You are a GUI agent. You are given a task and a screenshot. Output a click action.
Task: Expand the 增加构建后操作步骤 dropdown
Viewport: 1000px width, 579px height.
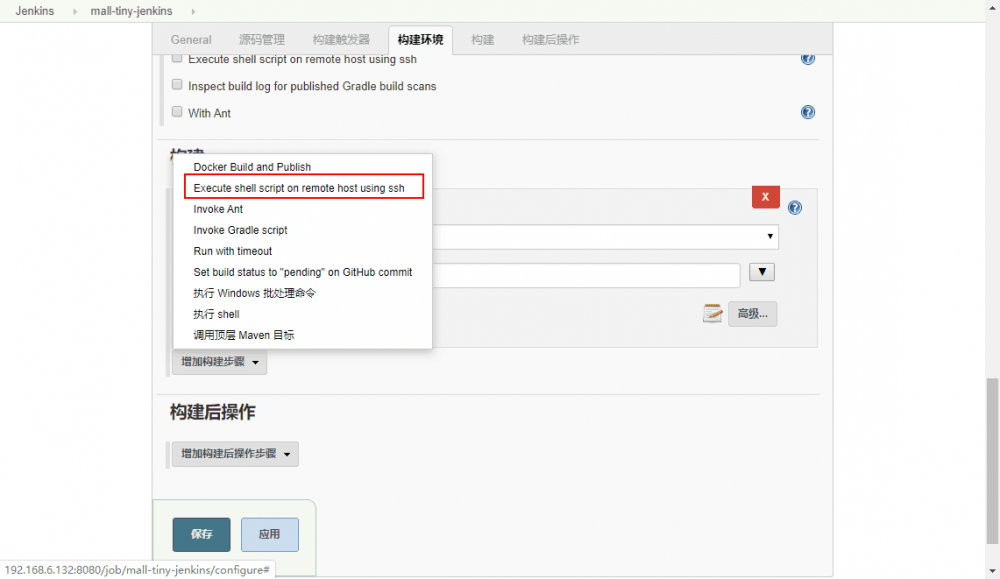click(234, 453)
